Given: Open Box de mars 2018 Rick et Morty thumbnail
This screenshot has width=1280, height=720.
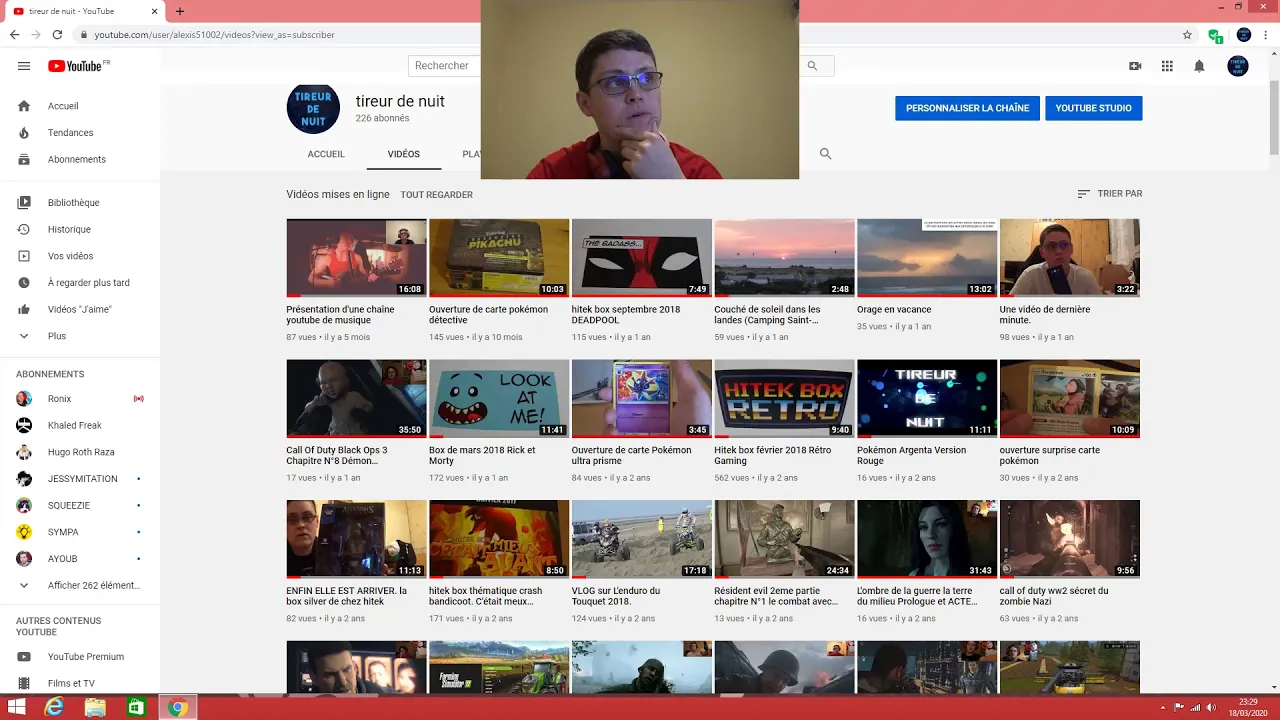Looking at the screenshot, I should coord(499,399).
